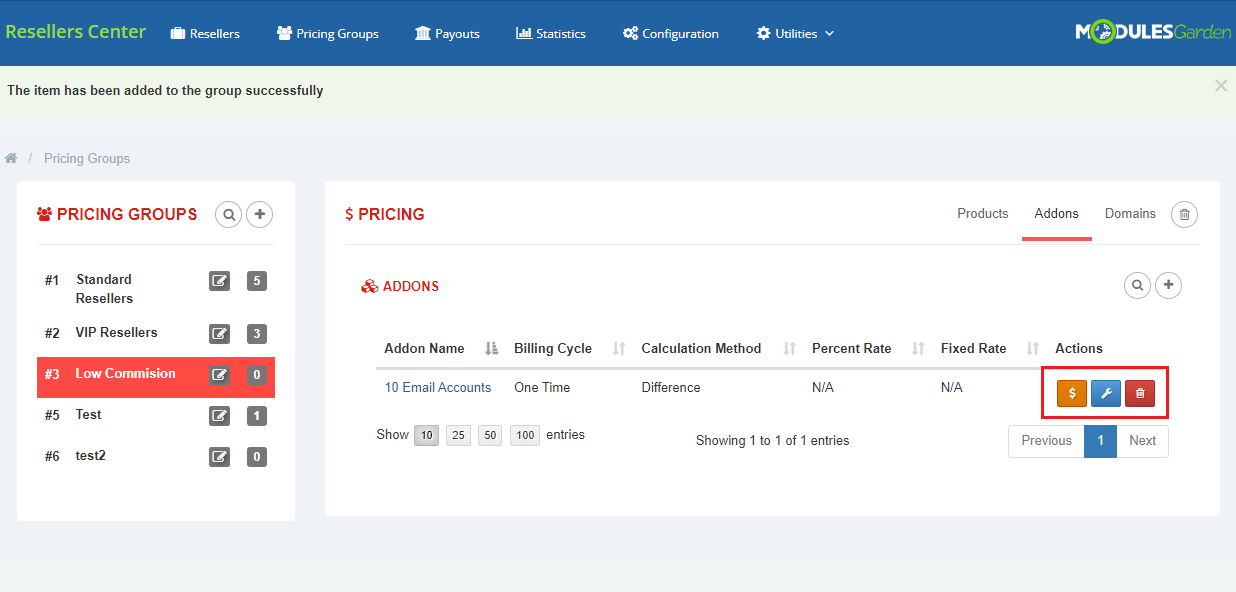This screenshot has width=1236, height=592.
Task: Open 10 Email Accounts addon link
Action: pyautogui.click(x=438, y=387)
